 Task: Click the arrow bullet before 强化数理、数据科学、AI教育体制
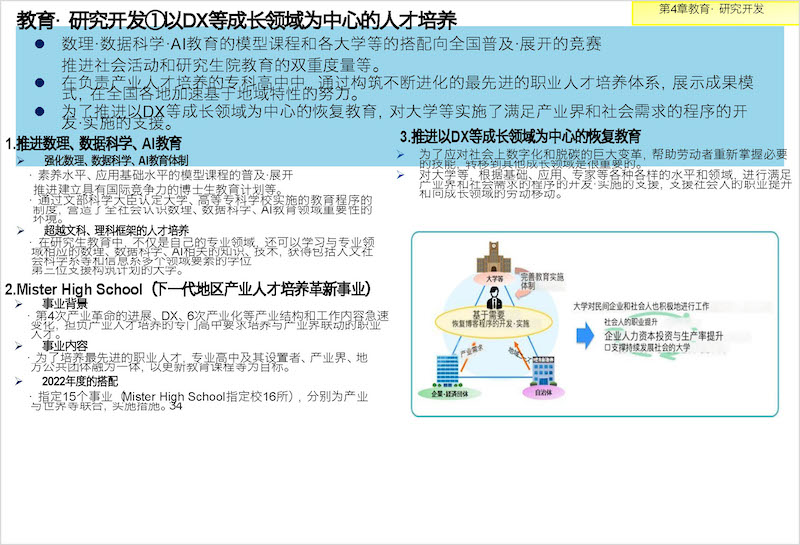pyautogui.click(x=20, y=160)
